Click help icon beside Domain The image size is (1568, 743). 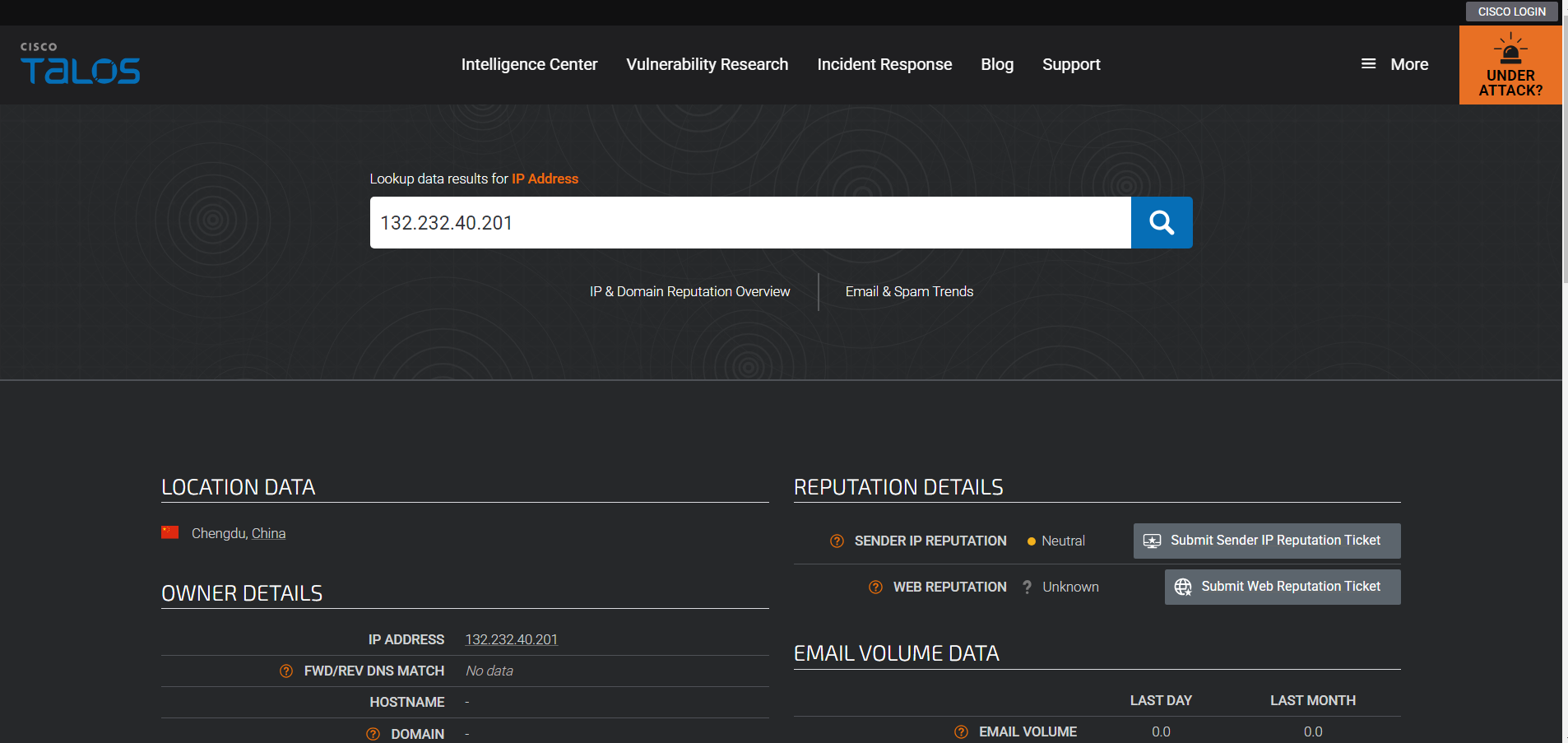pos(373,733)
